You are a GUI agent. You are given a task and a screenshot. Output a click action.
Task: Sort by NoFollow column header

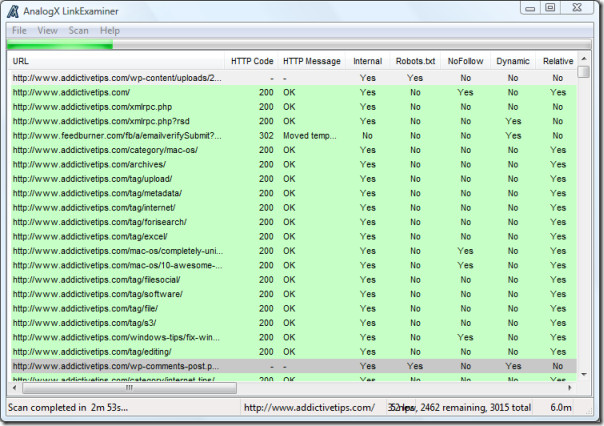(465, 61)
